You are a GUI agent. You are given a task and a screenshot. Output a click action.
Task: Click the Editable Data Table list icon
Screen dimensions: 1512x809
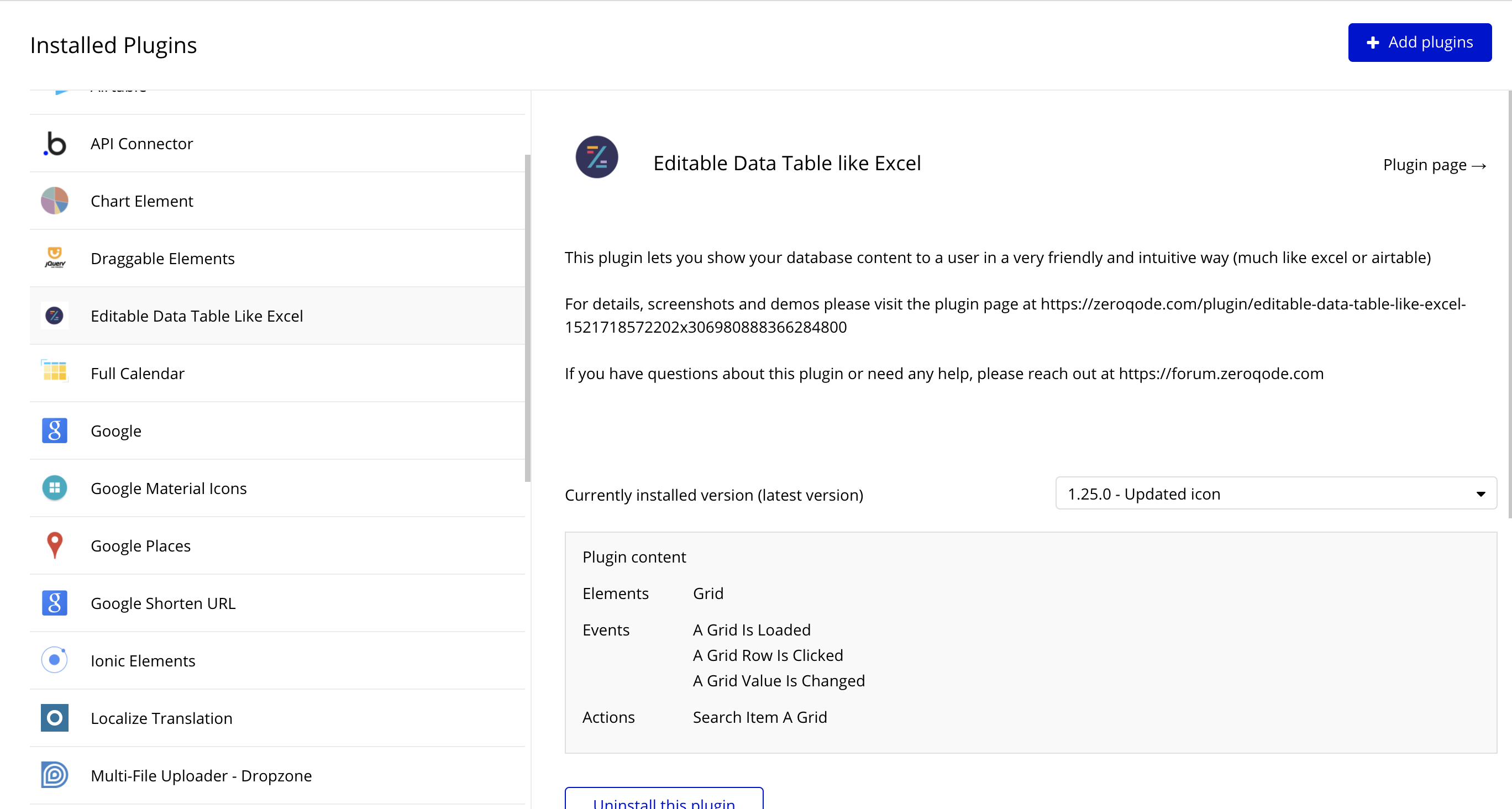click(55, 316)
